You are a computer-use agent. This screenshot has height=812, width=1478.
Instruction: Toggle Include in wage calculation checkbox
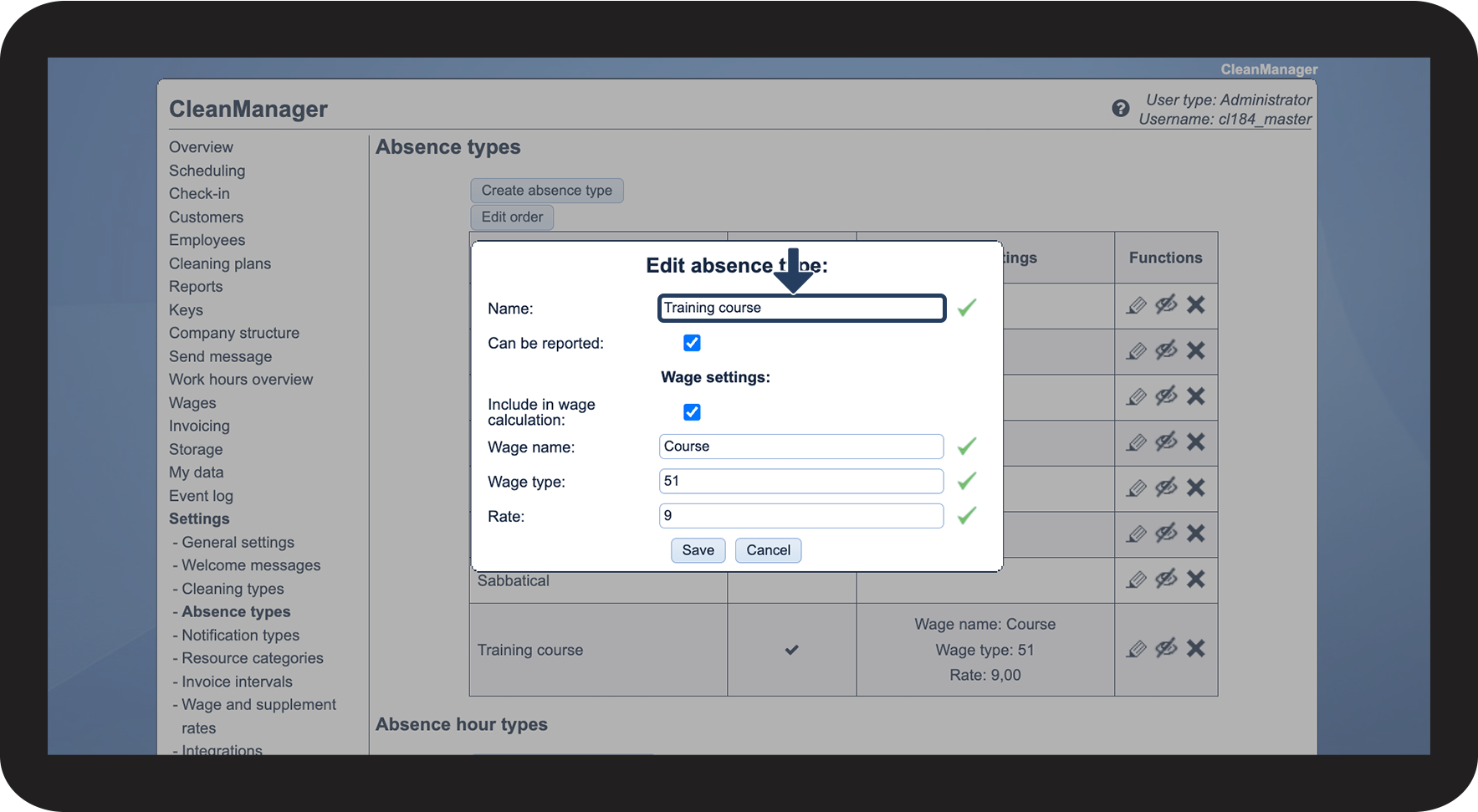[x=692, y=412]
